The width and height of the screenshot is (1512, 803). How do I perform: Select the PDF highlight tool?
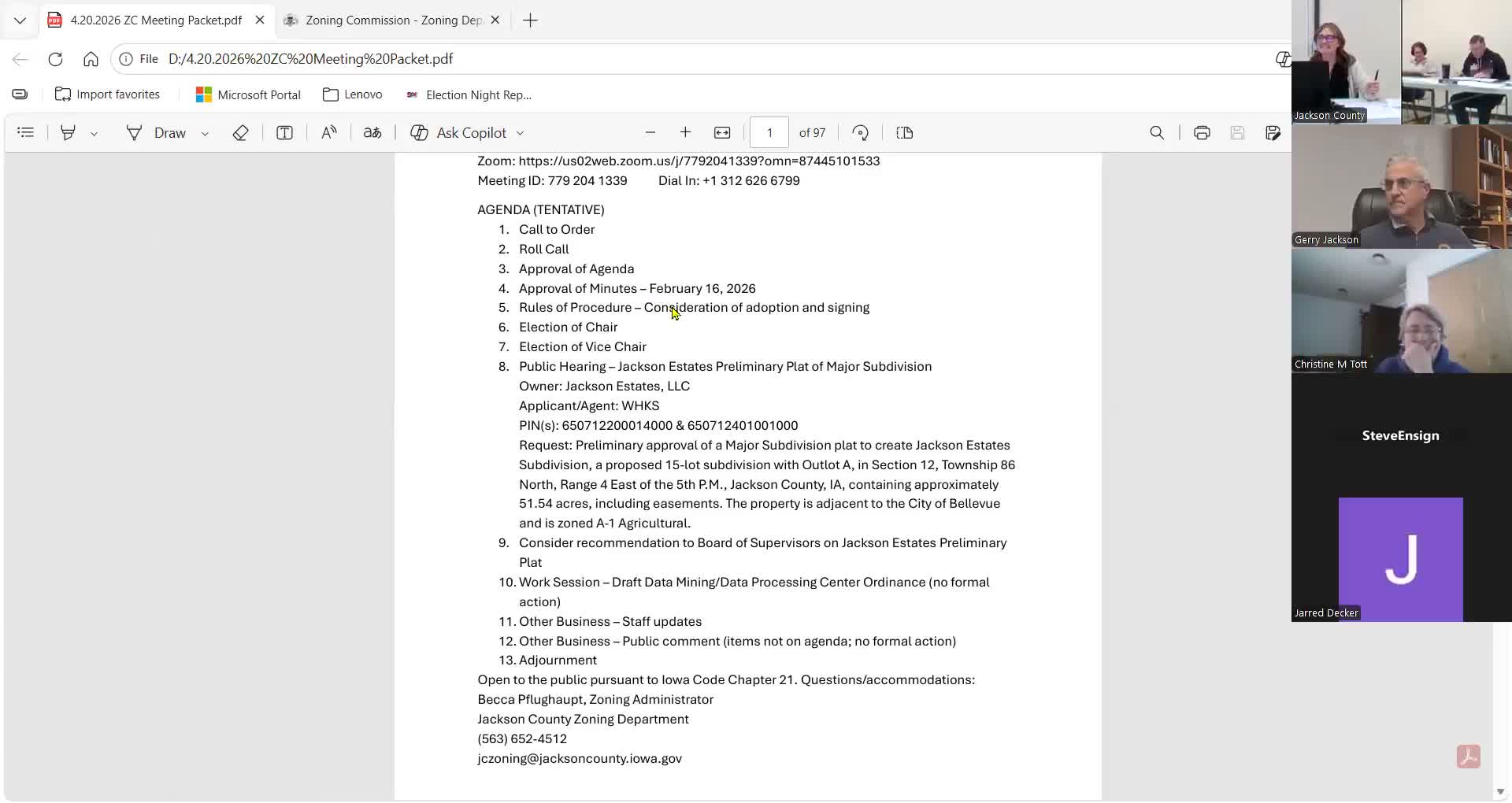69,133
